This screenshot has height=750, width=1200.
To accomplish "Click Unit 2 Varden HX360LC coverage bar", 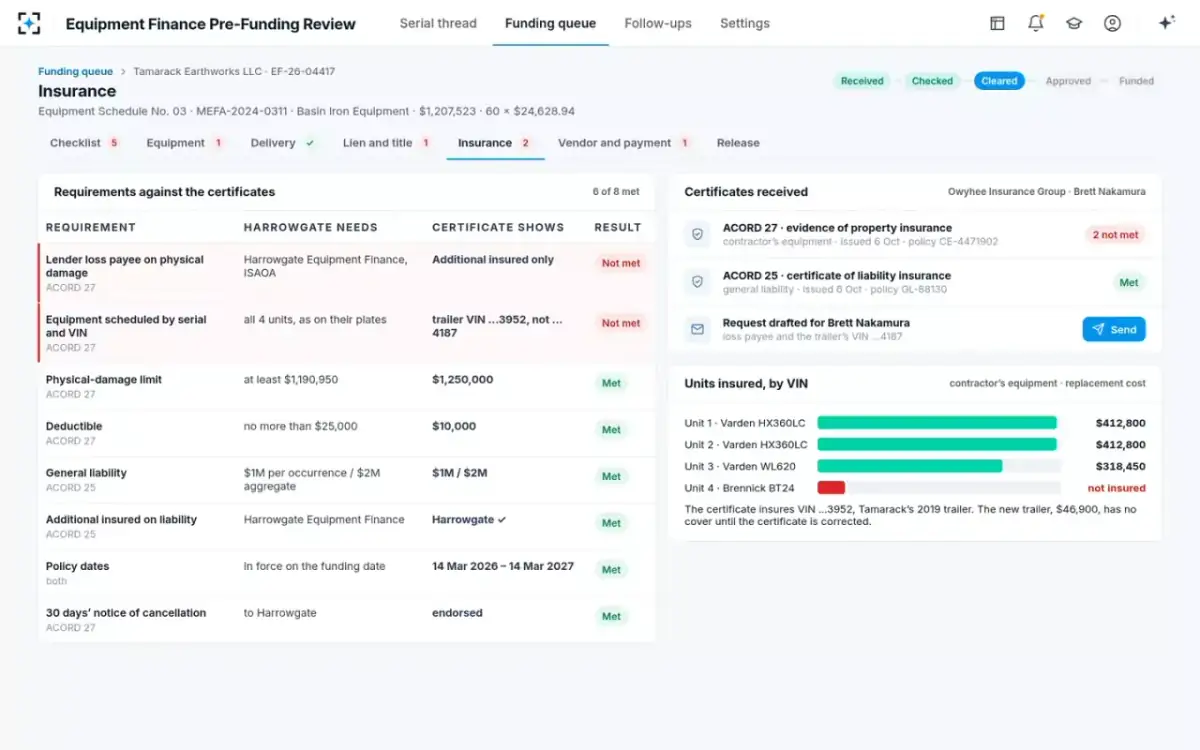I will click(x=938, y=444).
